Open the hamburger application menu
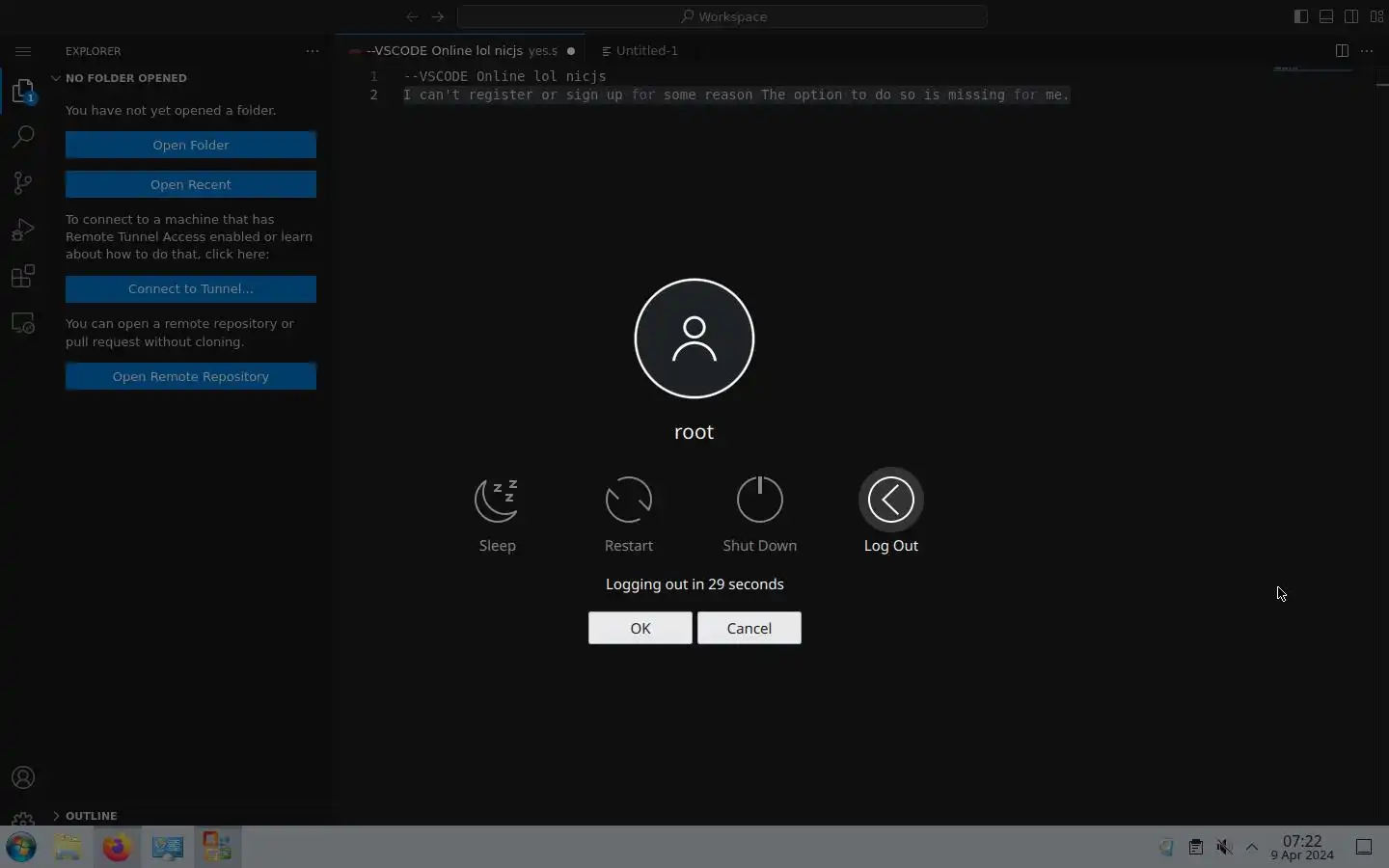Image resolution: width=1389 pixels, height=868 pixels. click(x=23, y=51)
